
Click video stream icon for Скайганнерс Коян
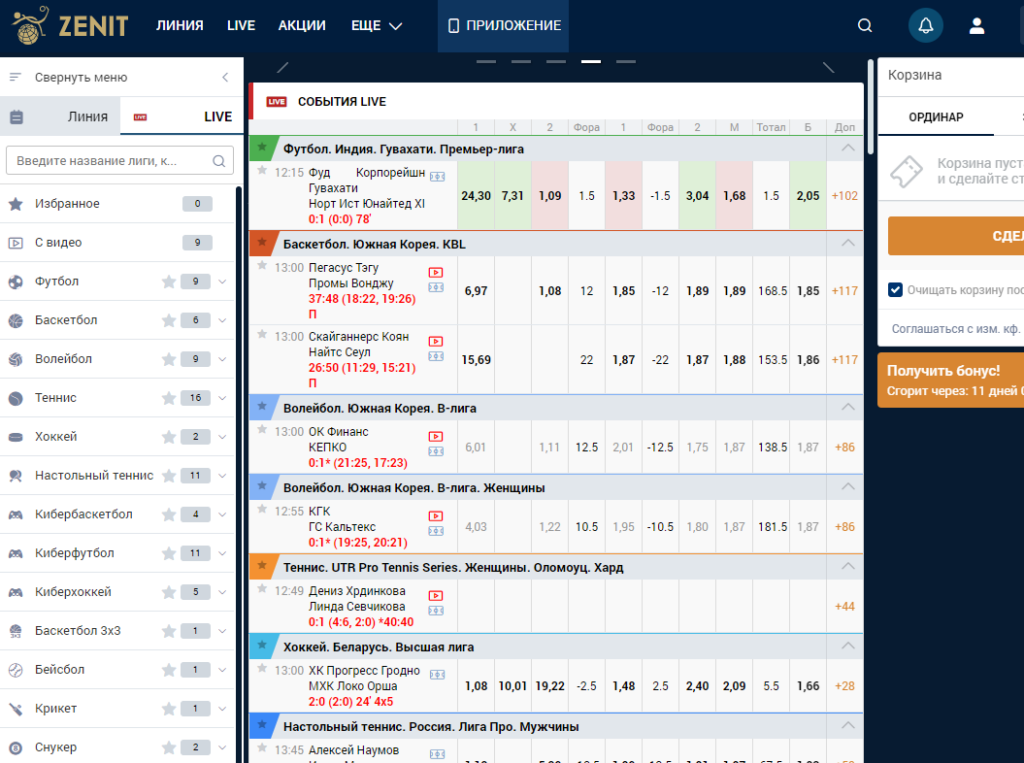(436, 342)
